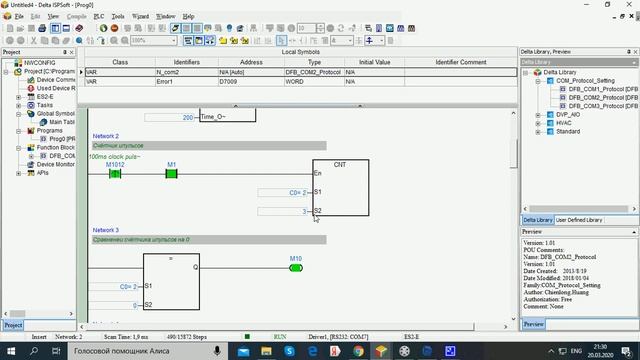Select Used Device Report tree item

pyautogui.click(x=56, y=88)
